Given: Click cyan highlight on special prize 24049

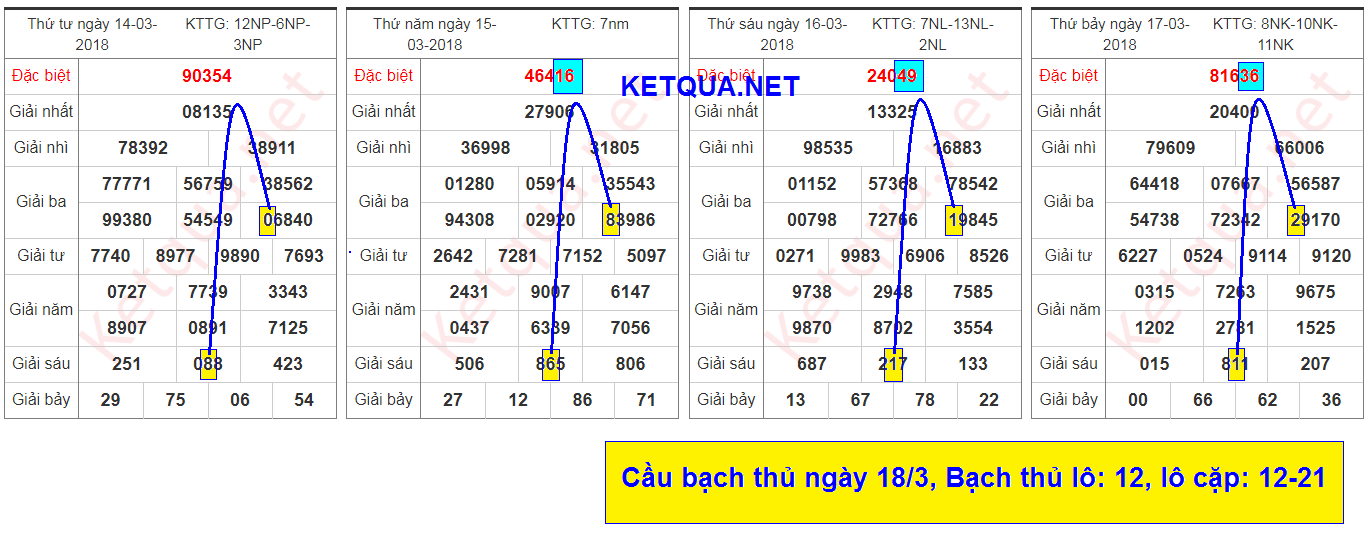Looking at the screenshot, I should 908,75.
